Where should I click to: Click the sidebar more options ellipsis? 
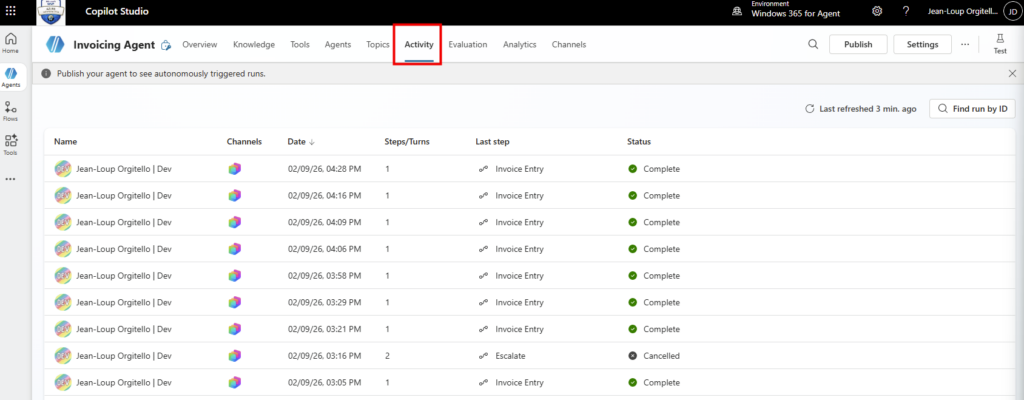(x=11, y=179)
